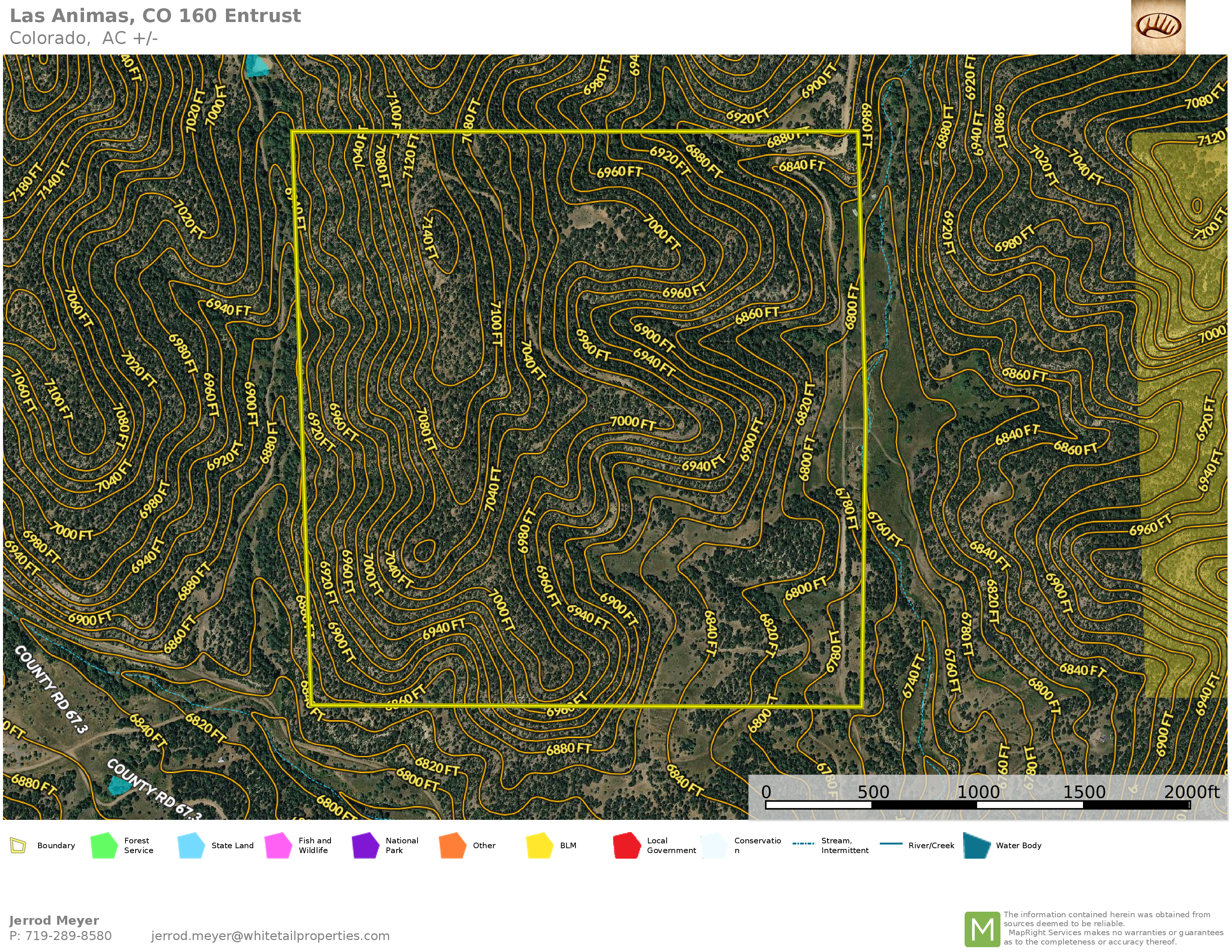This screenshot has width=1232, height=952.
Task: Click the Stream, Intermittent dashed line symbol
Action: coord(803,844)
